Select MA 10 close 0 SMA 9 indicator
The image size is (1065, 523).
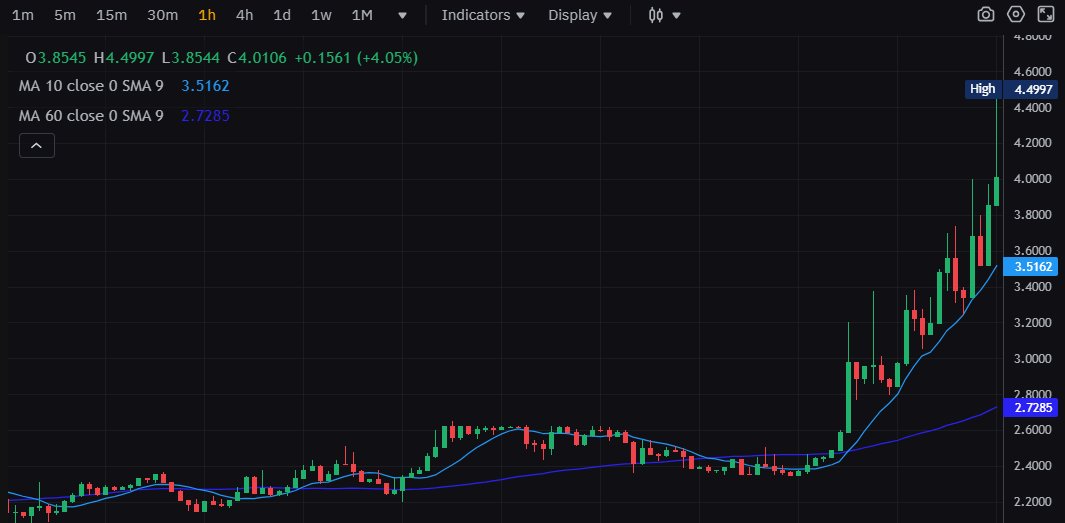(91, 86)
